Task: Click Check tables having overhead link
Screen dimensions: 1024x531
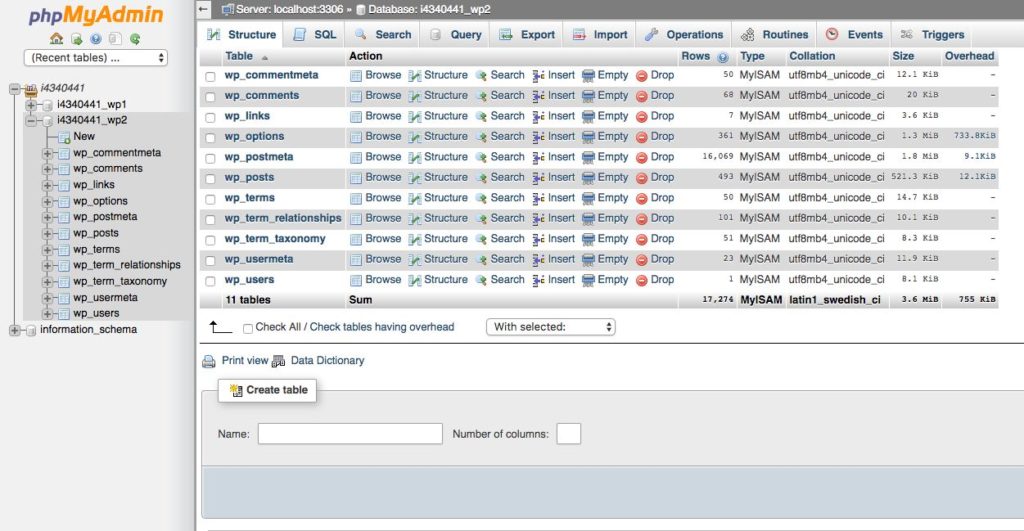Action: click(x=382, y=327)
